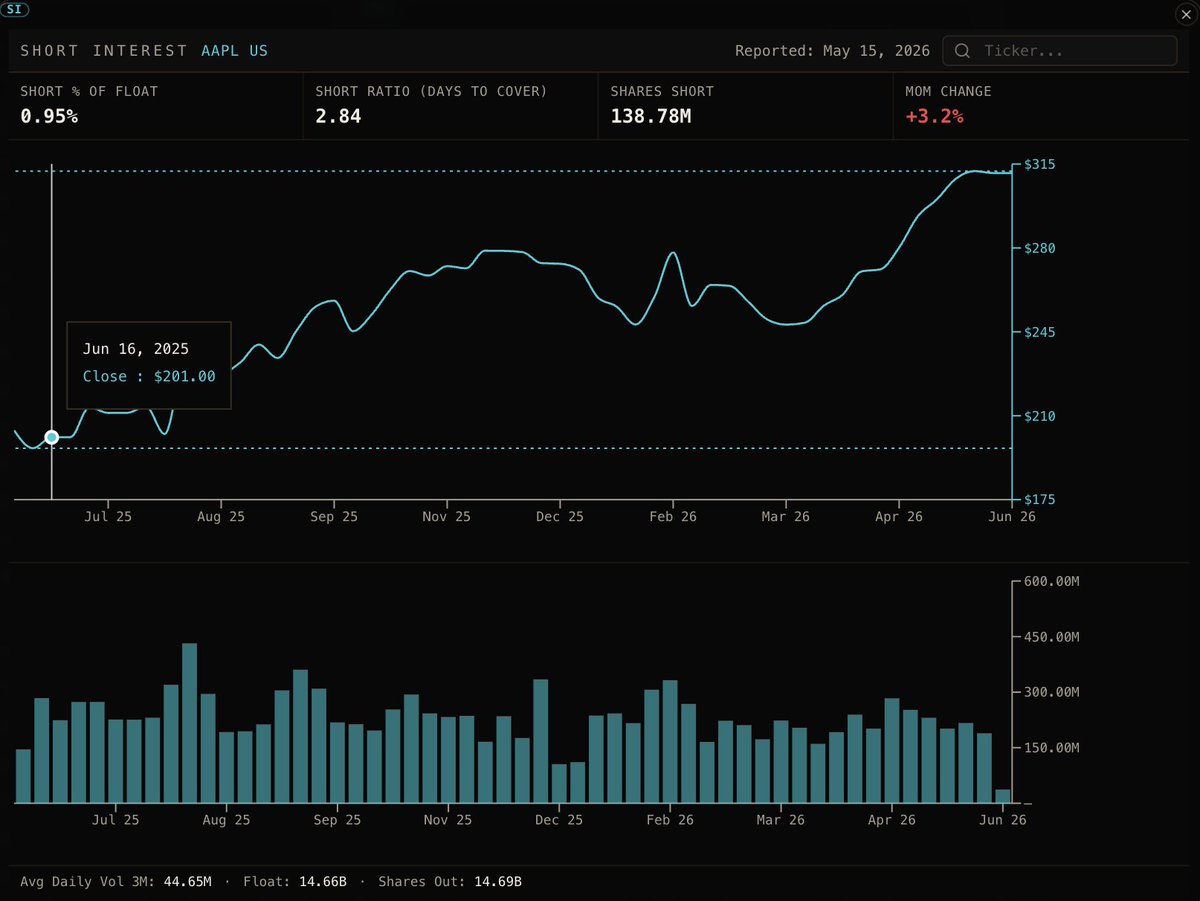Select the shares short value 138.78M
1200x901 pixels.
tap(651, 116)
